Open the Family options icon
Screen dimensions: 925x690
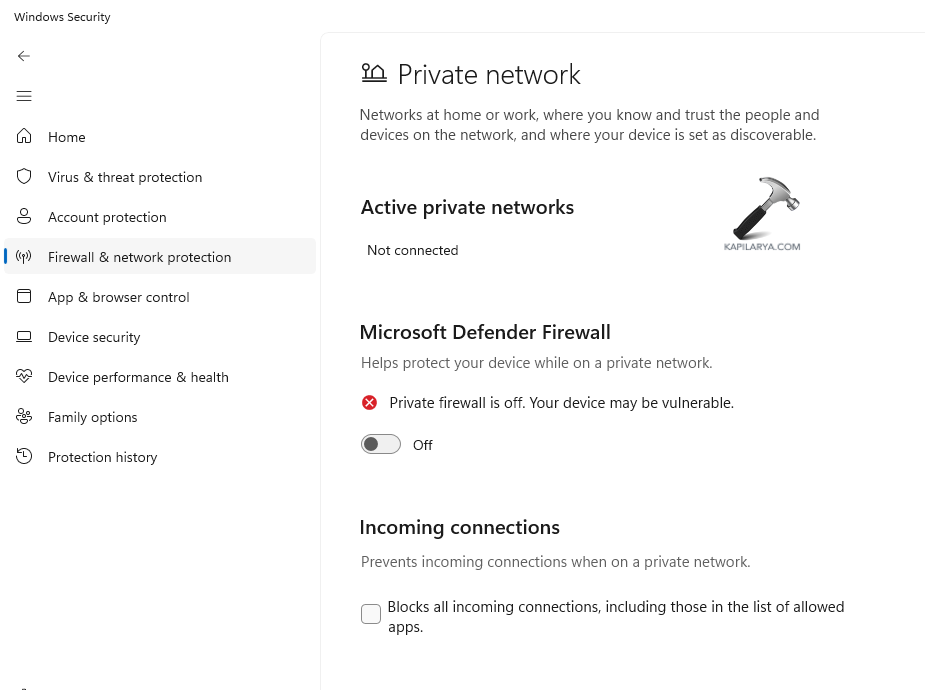23,417
